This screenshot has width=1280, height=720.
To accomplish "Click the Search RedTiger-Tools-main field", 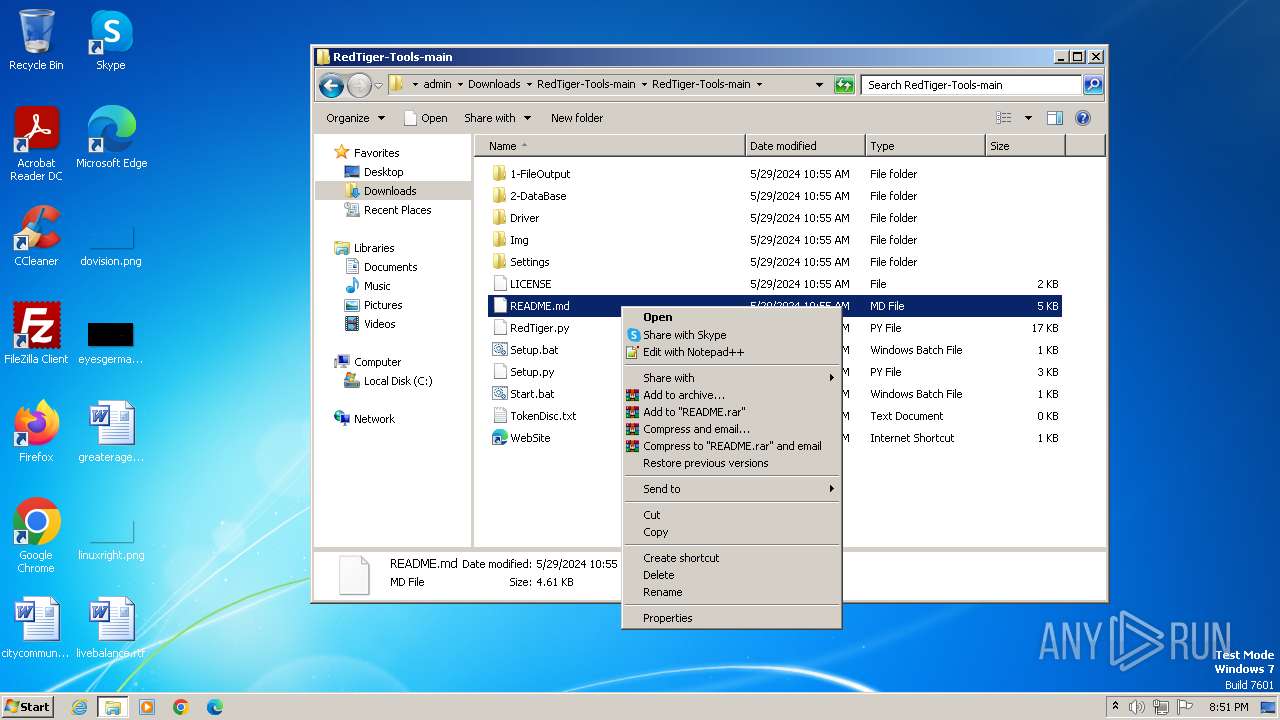I will pos(970,85).
